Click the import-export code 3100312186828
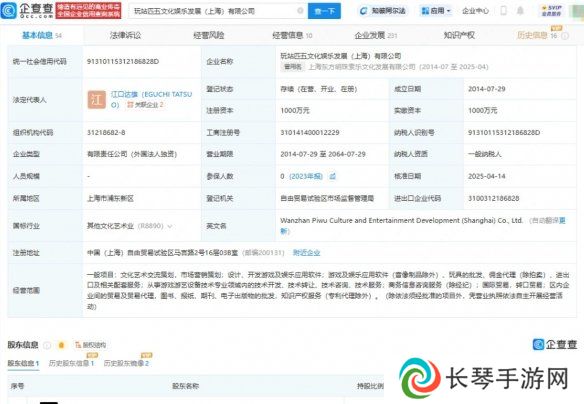The width and height of the screenshot is (584, 404). [493, 198]
